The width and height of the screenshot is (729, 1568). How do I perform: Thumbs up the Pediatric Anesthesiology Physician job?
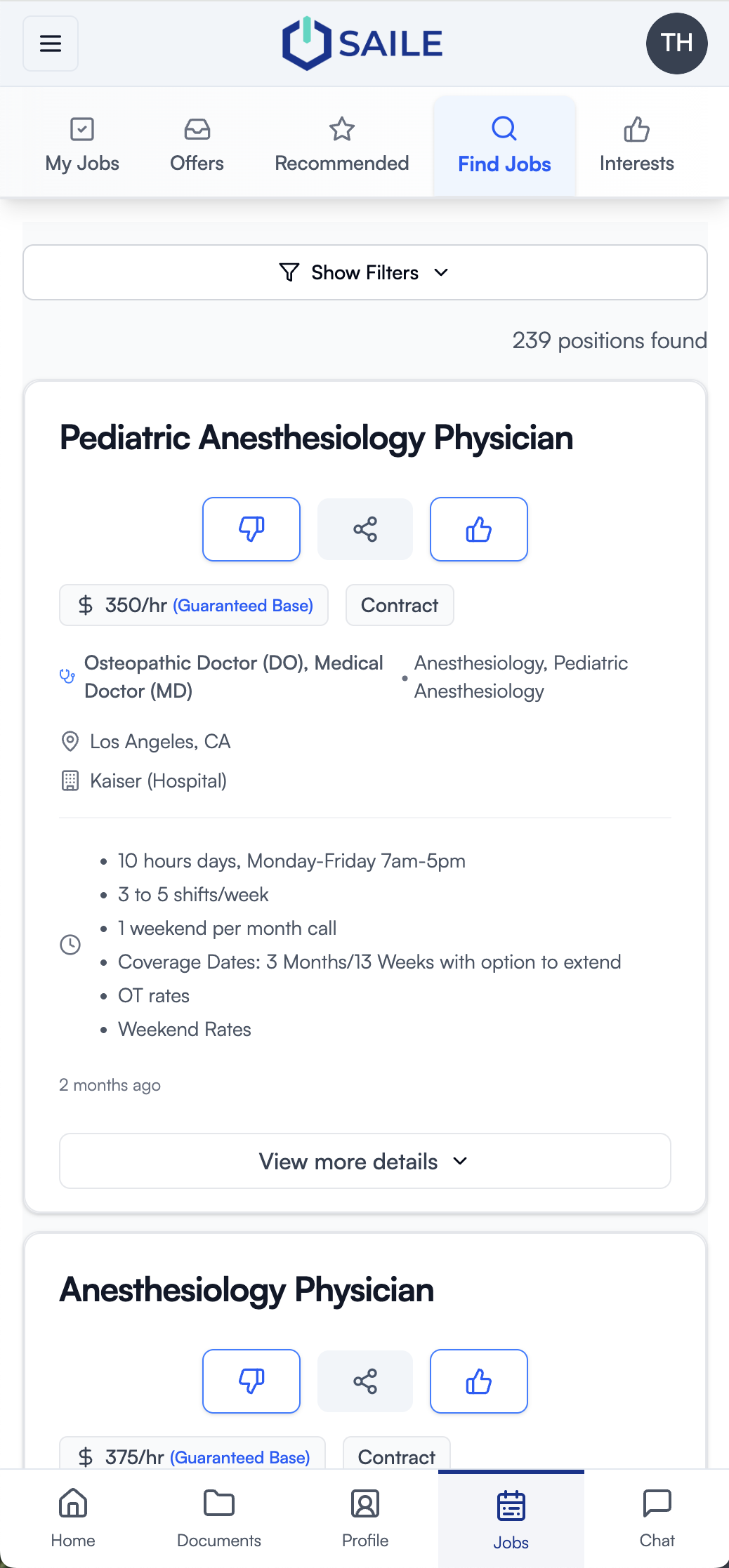click(x=479, y=529)
